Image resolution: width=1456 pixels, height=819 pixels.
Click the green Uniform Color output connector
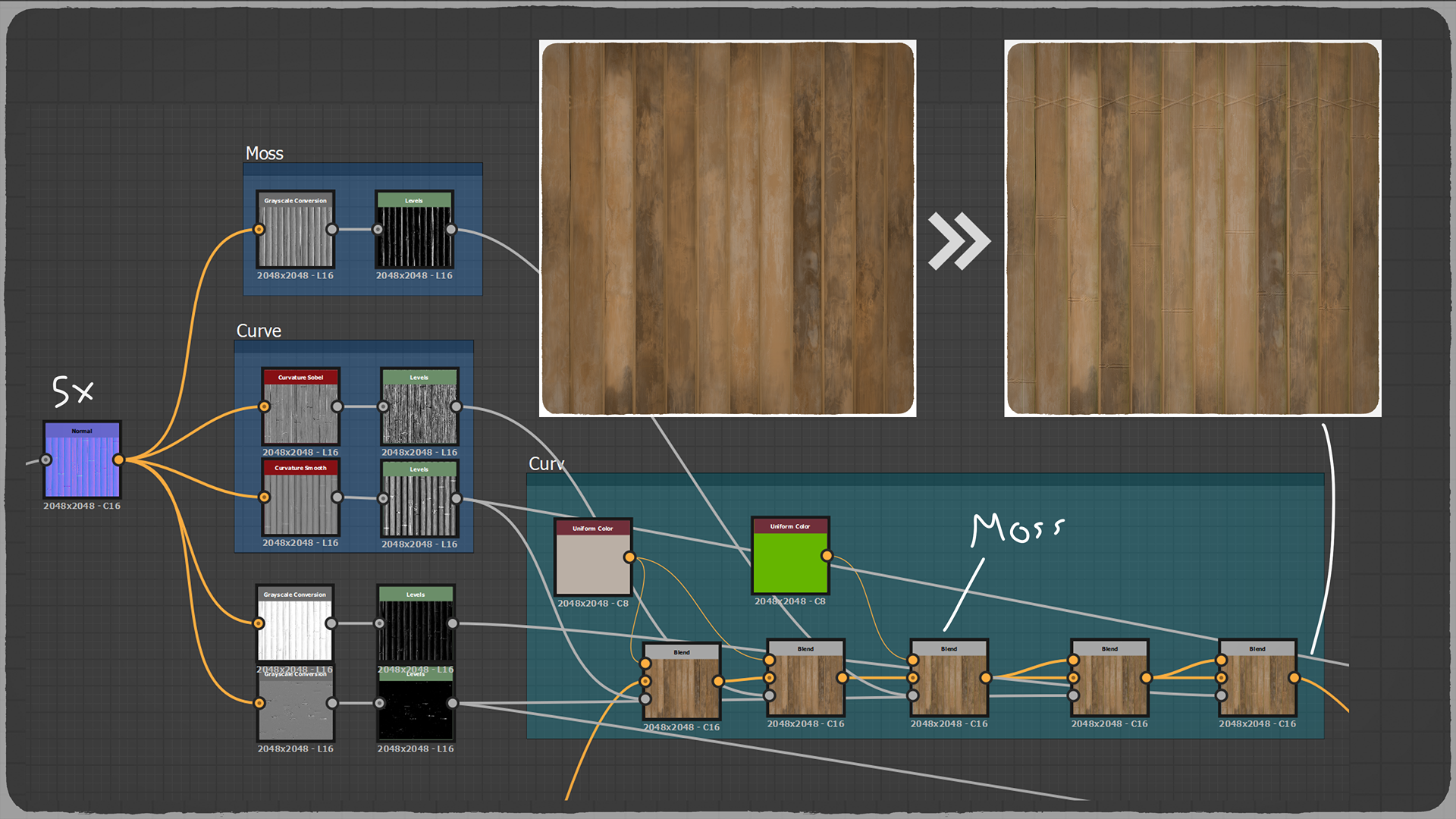coord(827,556)
